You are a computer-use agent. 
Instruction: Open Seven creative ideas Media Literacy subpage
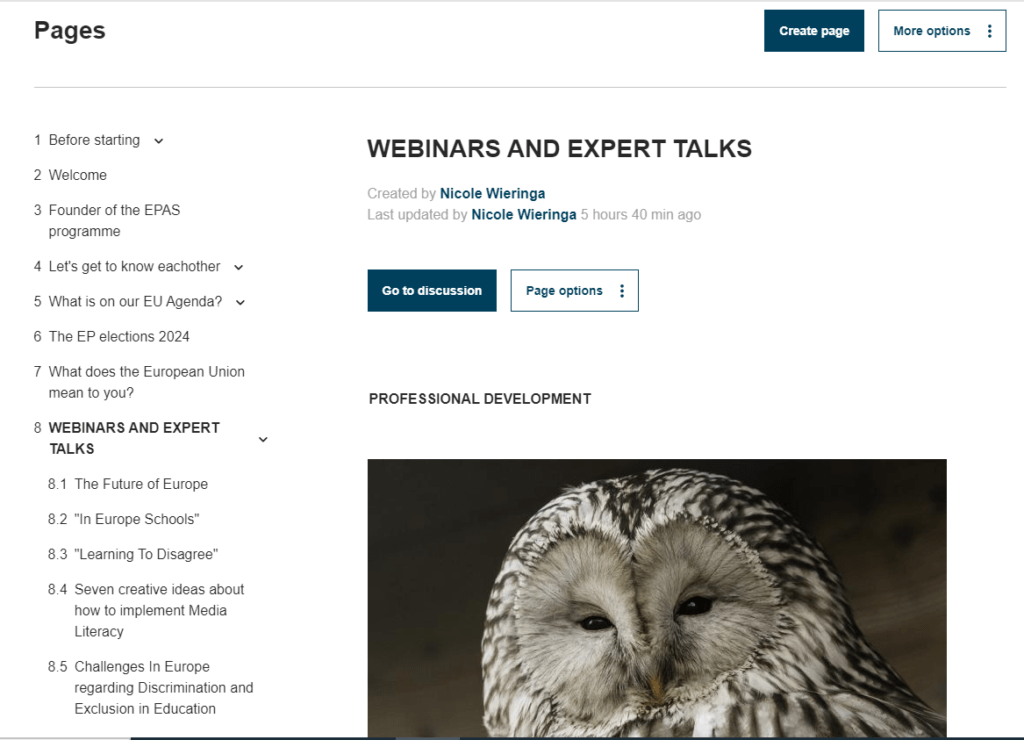click(x=159, y=610)
